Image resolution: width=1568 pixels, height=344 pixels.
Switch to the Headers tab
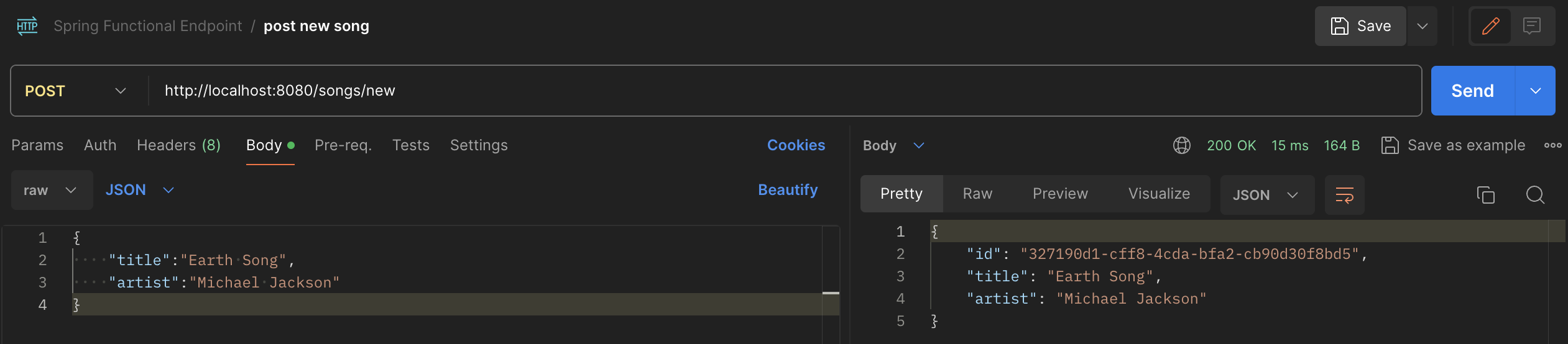click(x=178, y=145)
